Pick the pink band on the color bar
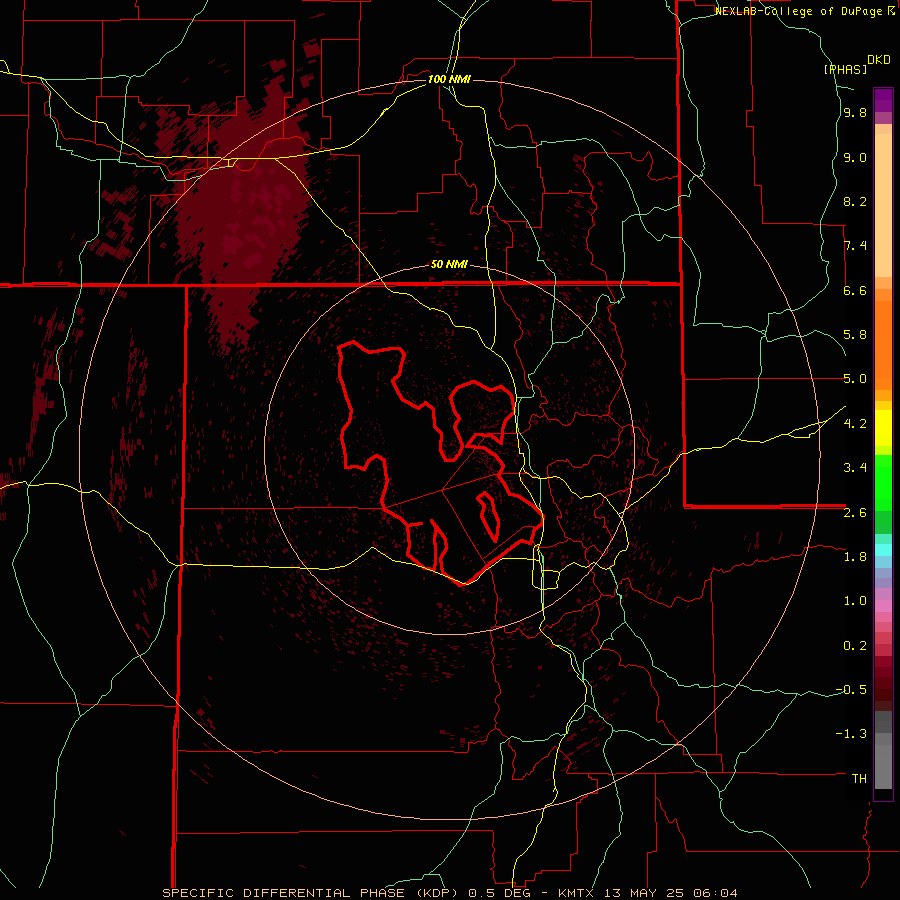 [x=883, y=606]
